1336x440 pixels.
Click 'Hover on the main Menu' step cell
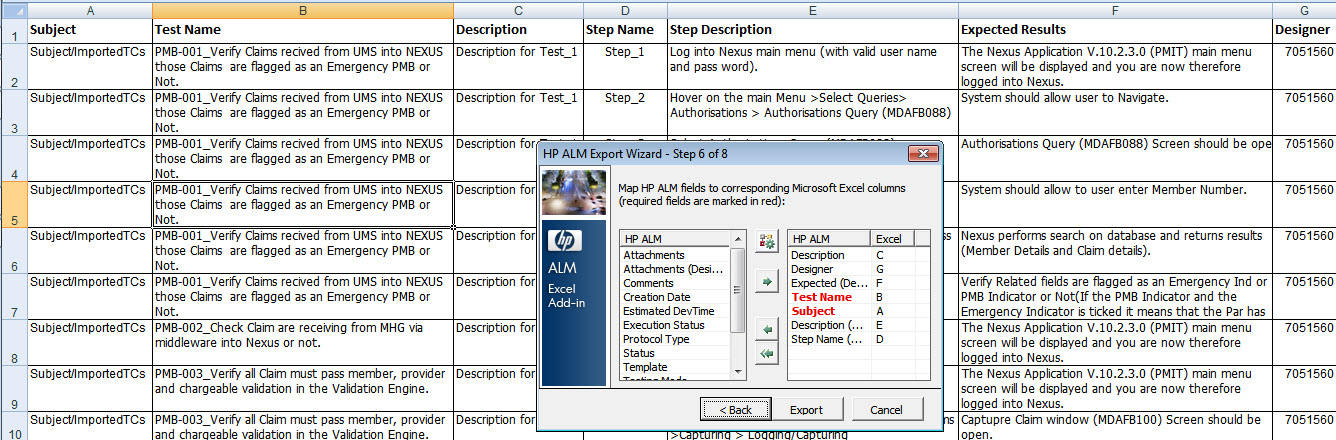(812, 111)
